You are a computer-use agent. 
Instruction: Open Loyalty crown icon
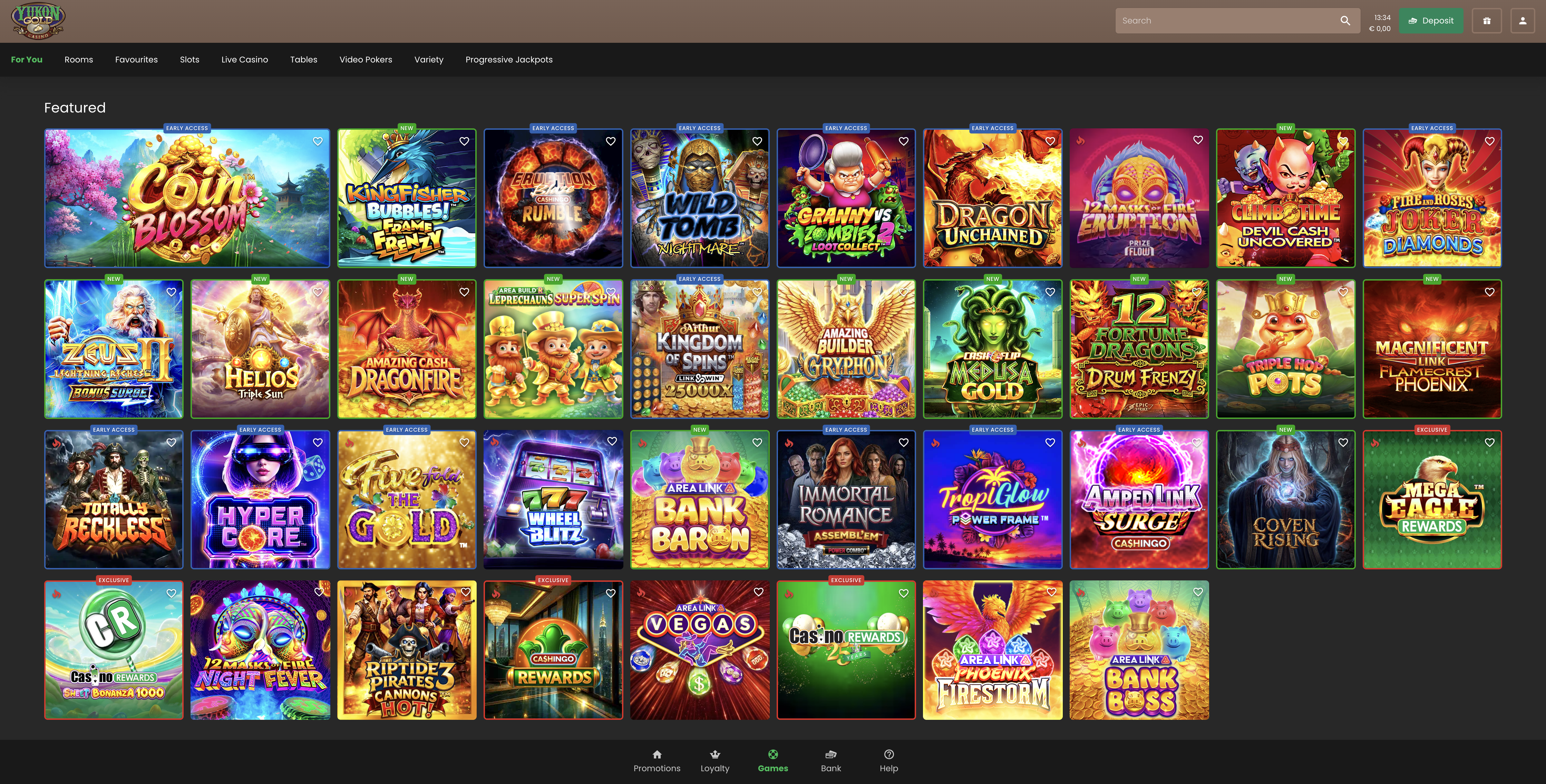(x=715, y=761)
